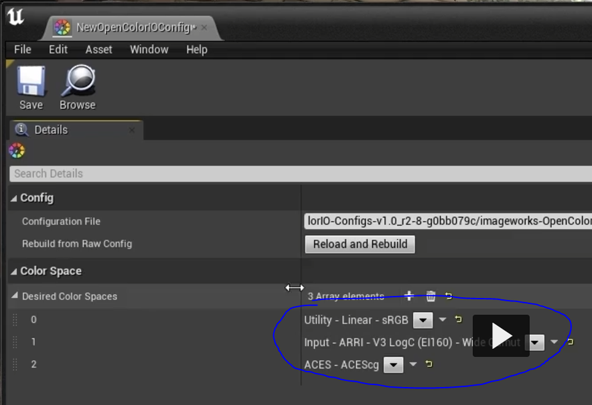Open the Input - ARRI - V3 LogC dropdown

tap(535, 343)
